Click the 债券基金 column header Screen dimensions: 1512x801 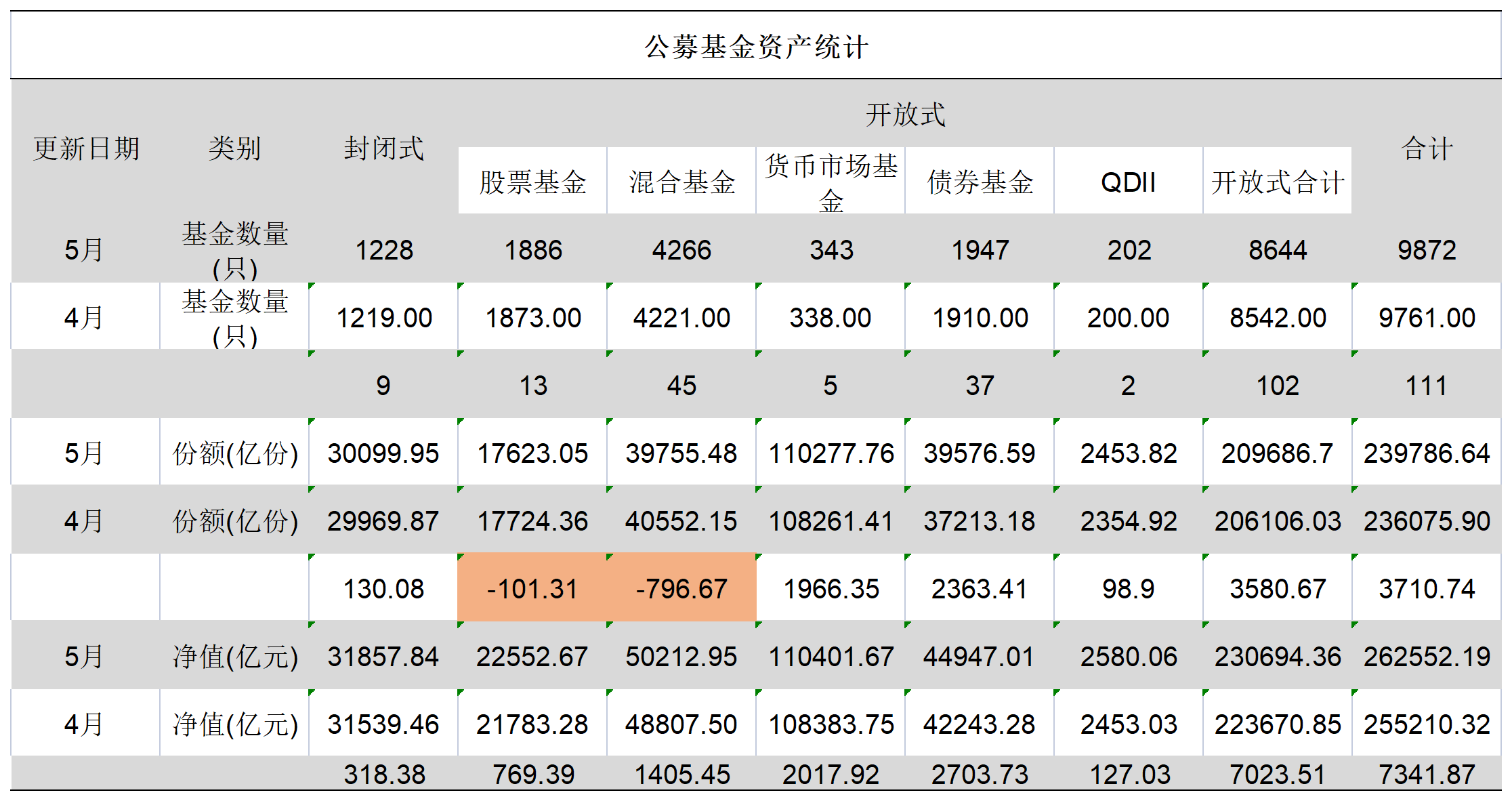980,182
